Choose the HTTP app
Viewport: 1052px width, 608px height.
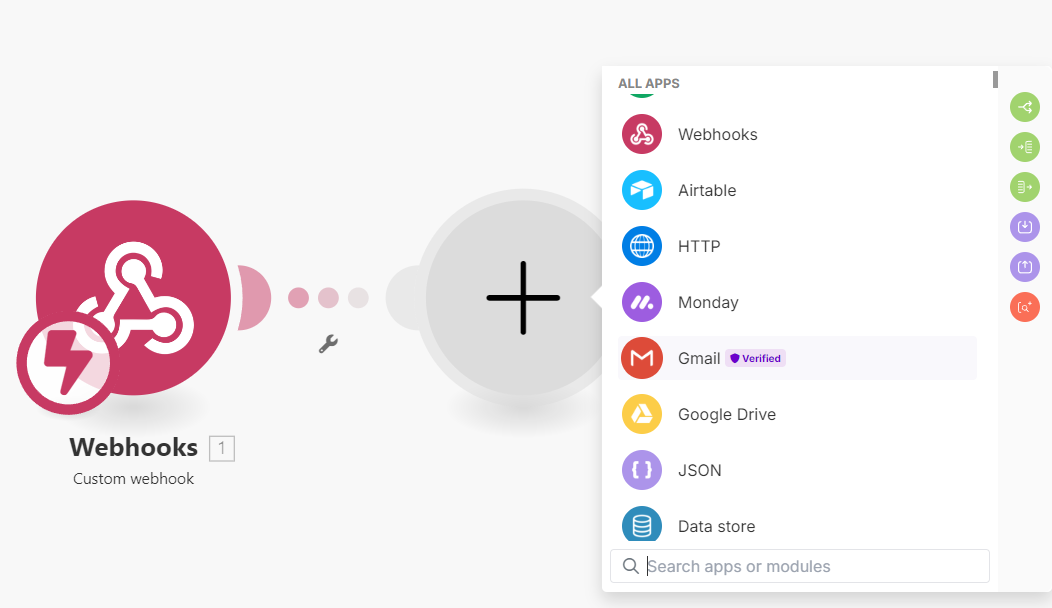point(797,246)
